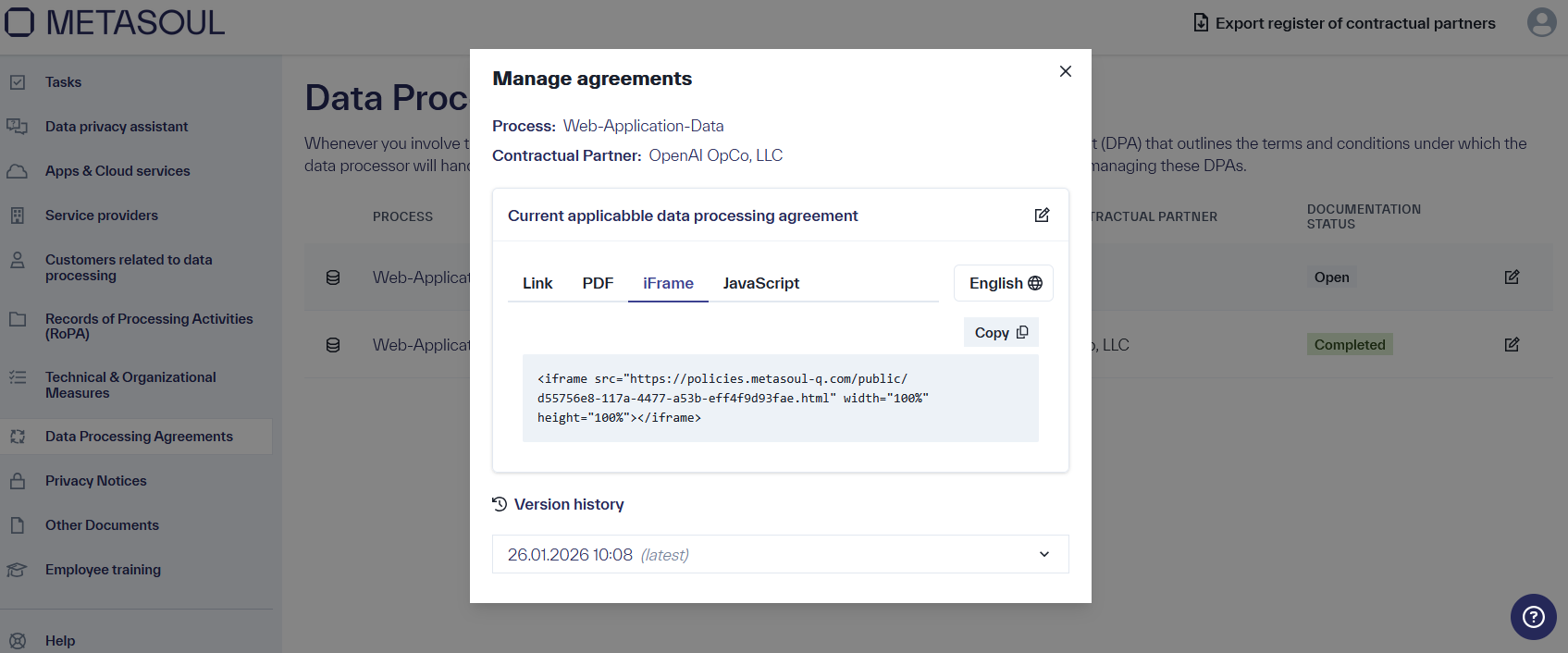Open the user account avatar

[x=1541, y=22]
